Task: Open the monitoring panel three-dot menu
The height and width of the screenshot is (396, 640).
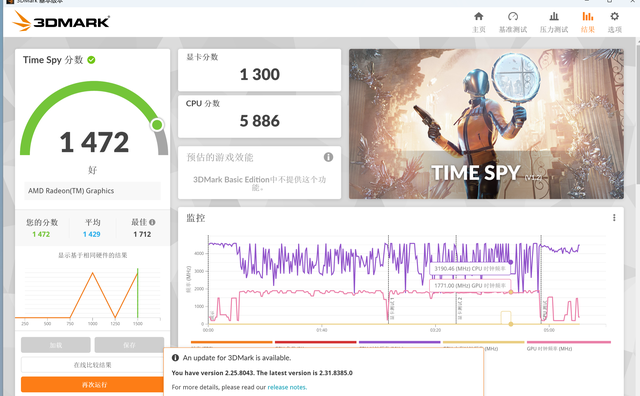Action: click(x=614, y=218)
